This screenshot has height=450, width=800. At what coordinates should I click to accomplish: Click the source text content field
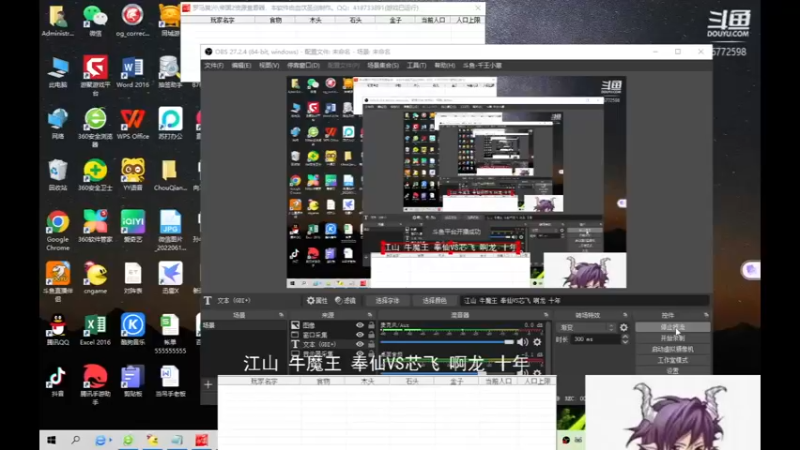pos(584,301)
